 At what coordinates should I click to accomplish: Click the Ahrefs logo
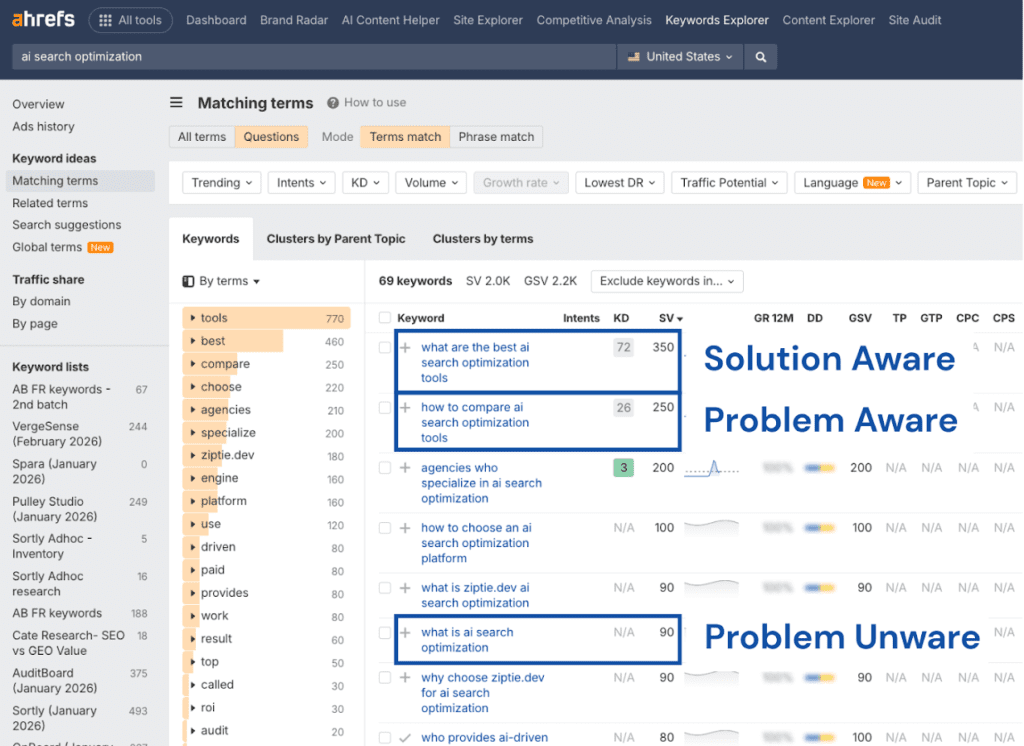pyautogui.click(x=45, y=20)
